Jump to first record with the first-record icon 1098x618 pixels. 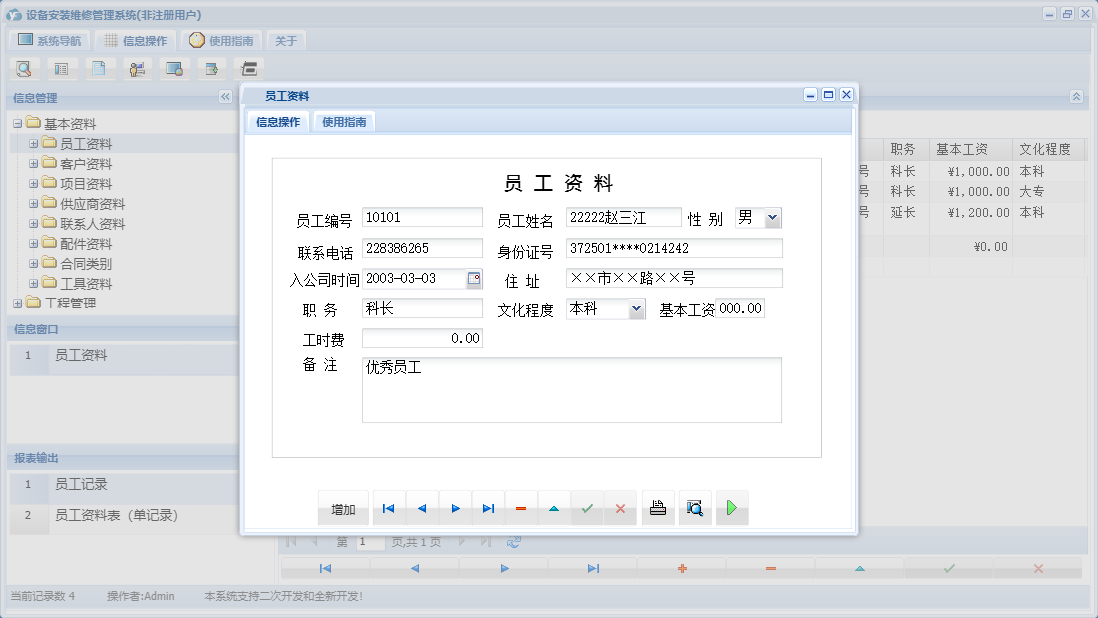388,508
